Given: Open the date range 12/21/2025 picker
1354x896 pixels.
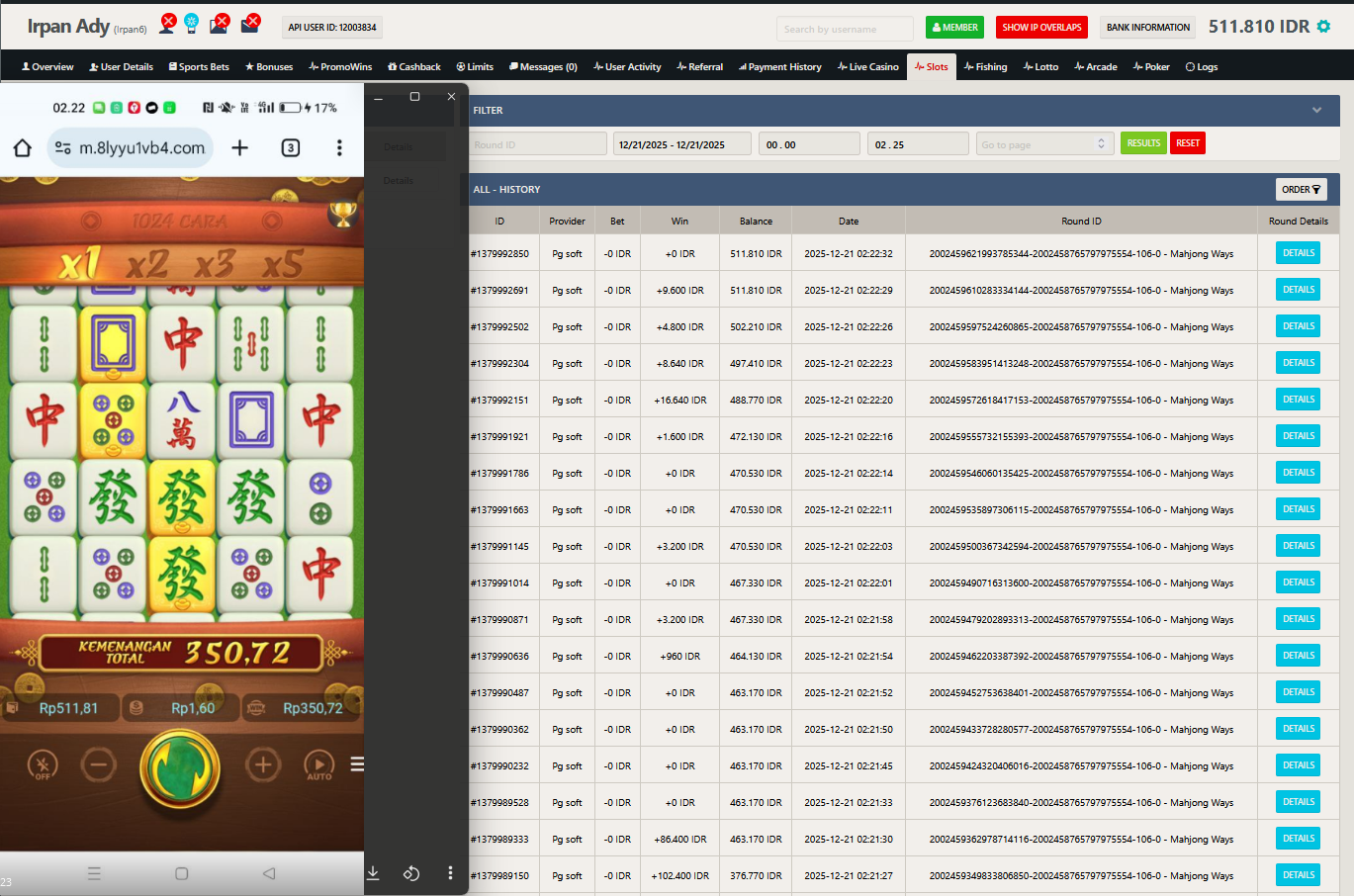Looking at the screenshot, I should (682, 144).
